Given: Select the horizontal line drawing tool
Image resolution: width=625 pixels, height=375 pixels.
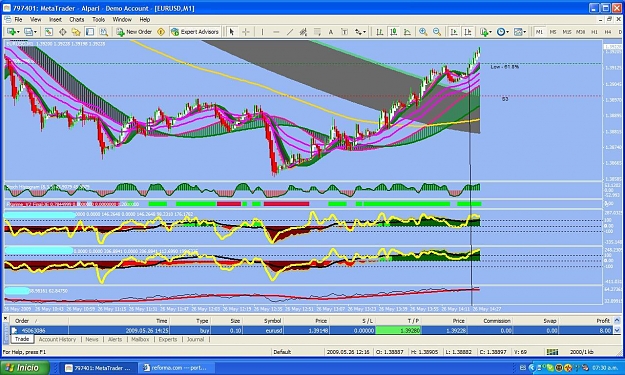Looking at the screenshot, I should pos(276,32).
